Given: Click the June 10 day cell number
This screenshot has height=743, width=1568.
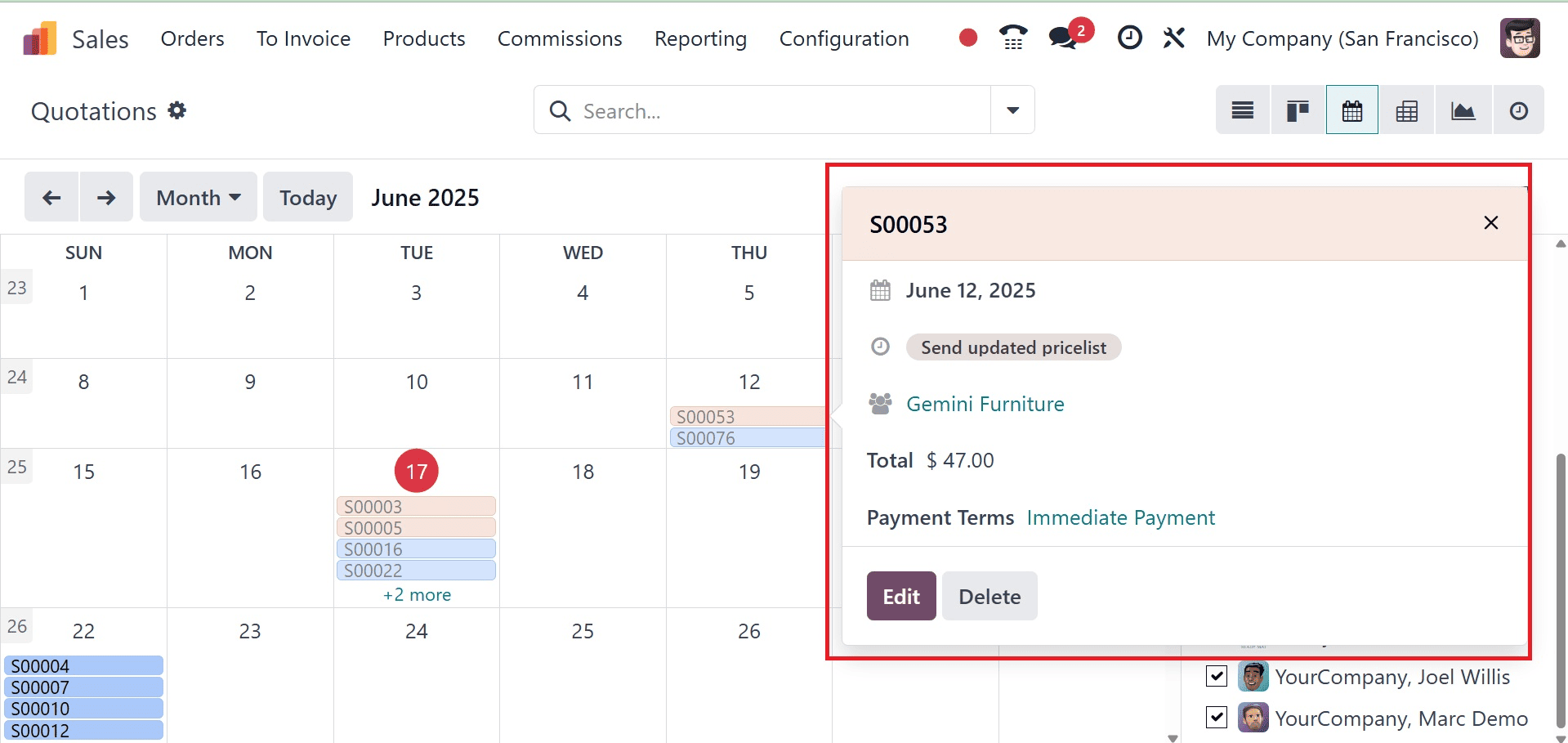Looking at the screenshot, I should 417,382.
